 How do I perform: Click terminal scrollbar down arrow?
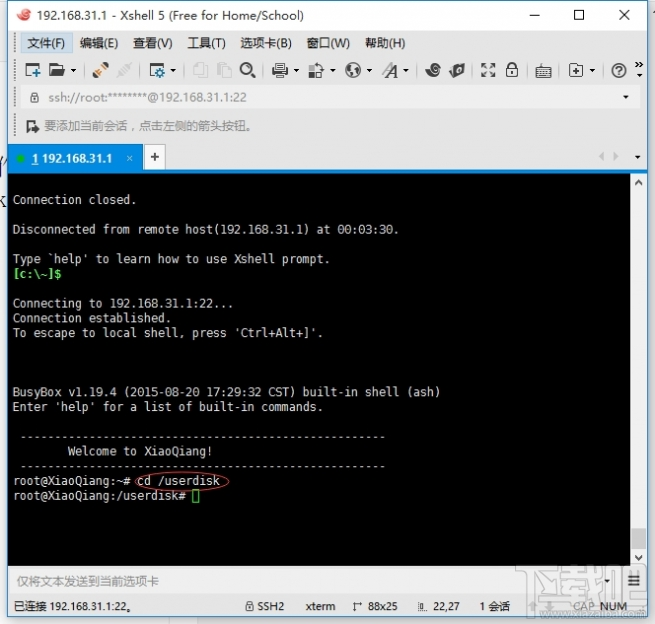coord(638,558)
